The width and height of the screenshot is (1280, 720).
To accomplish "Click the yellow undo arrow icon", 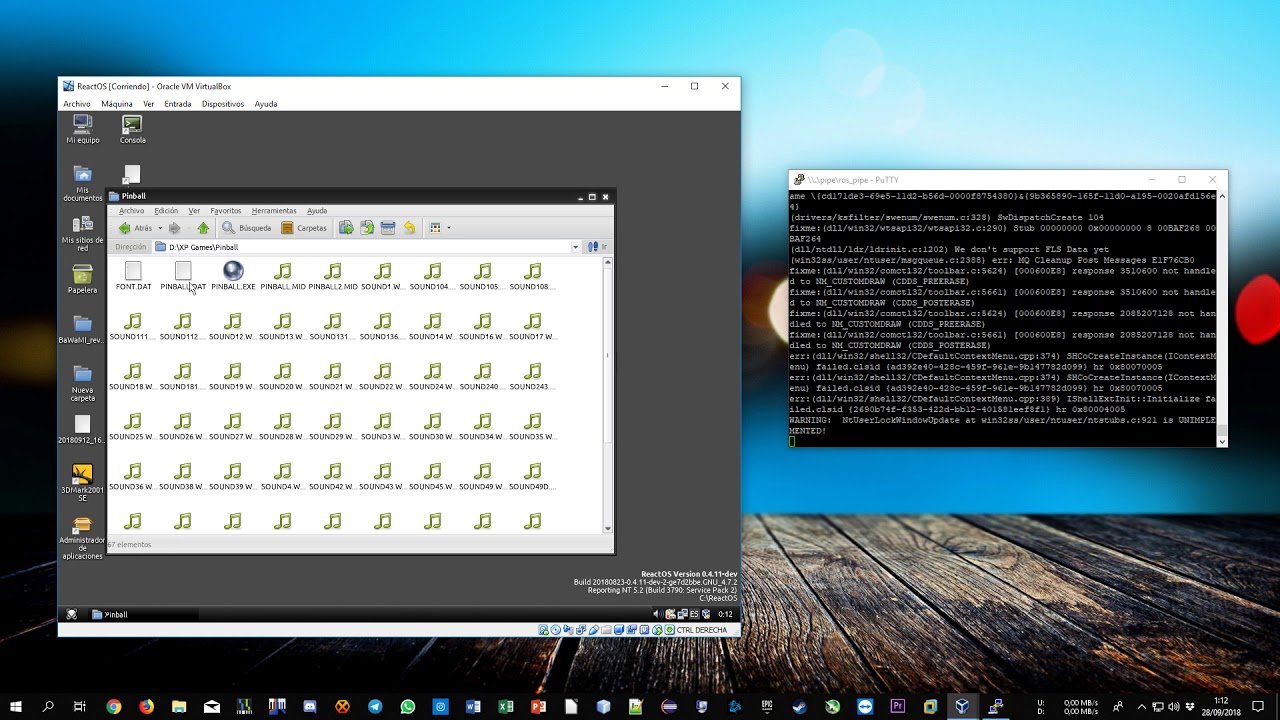I will click(x=409, y=228).
